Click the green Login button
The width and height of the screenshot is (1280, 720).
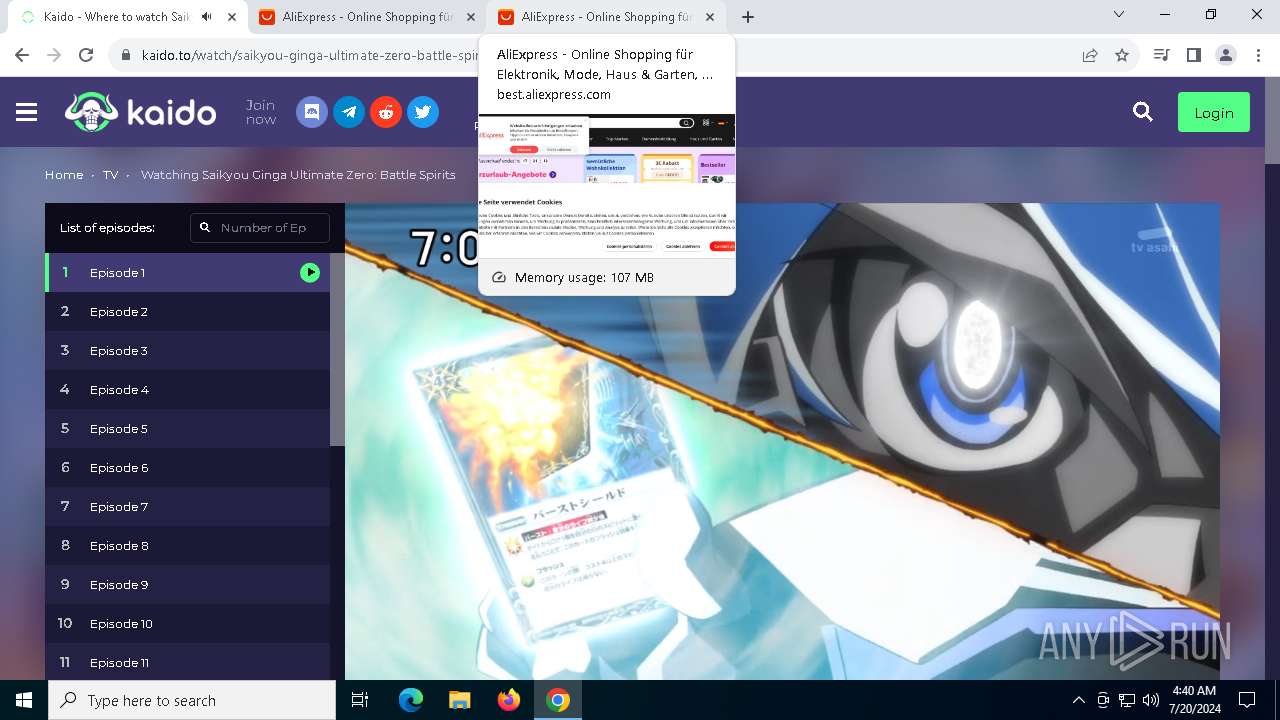(1214, 112)
